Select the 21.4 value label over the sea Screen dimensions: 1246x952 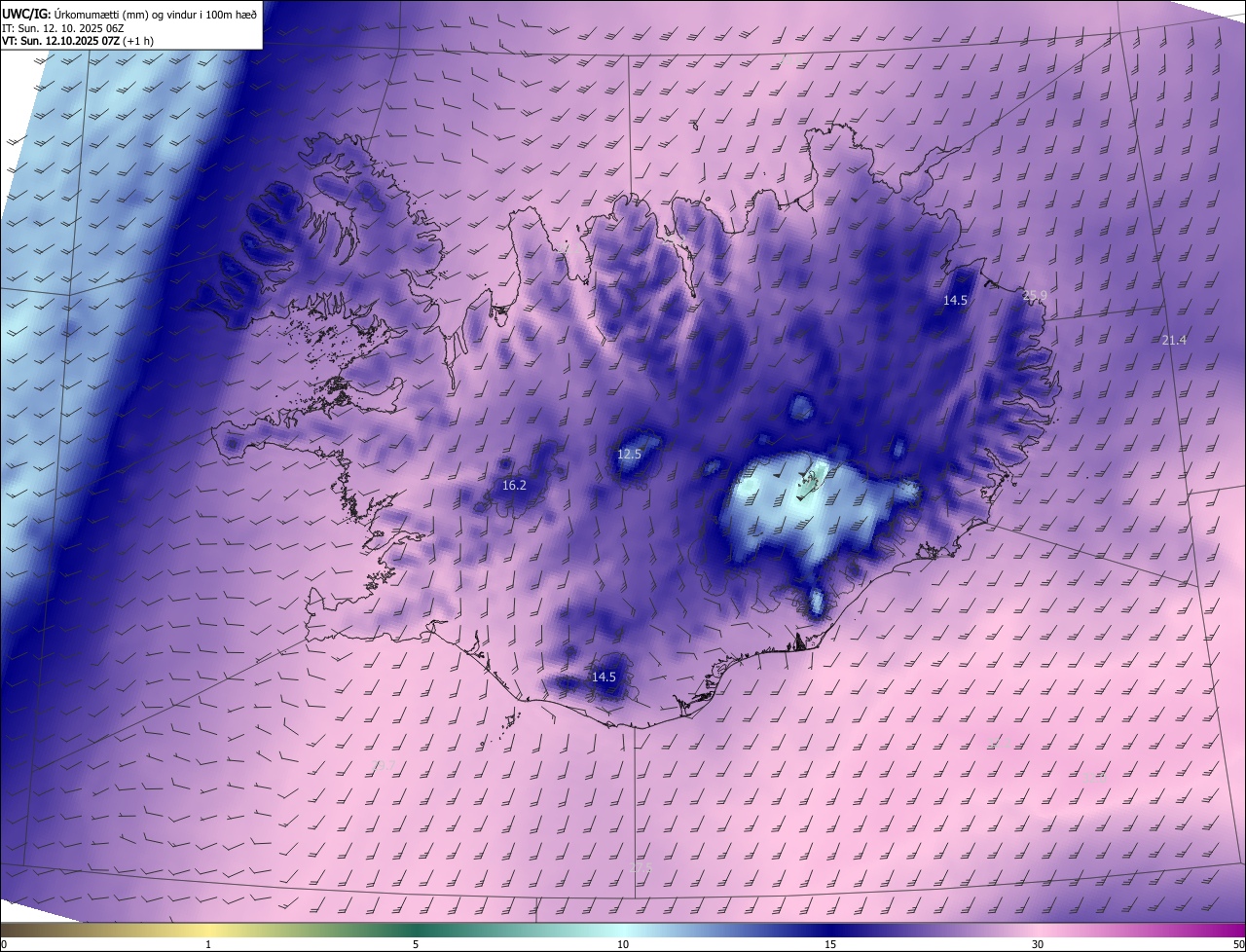1174,340
